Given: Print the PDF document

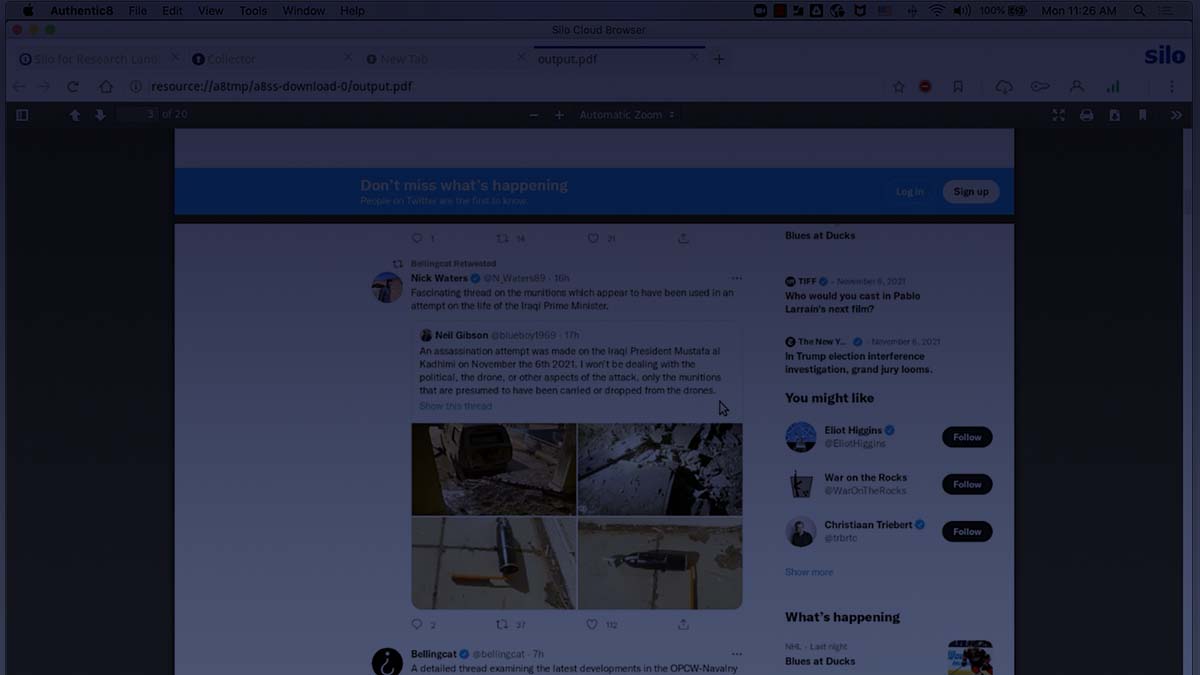Looking at the screenshot, I should (1087, 115).
